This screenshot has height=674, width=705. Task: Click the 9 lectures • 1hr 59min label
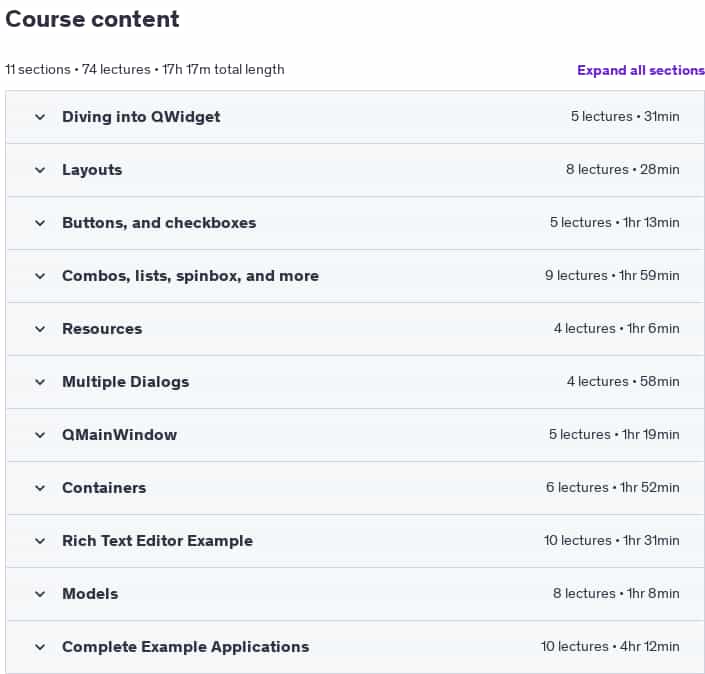[612, 276]
